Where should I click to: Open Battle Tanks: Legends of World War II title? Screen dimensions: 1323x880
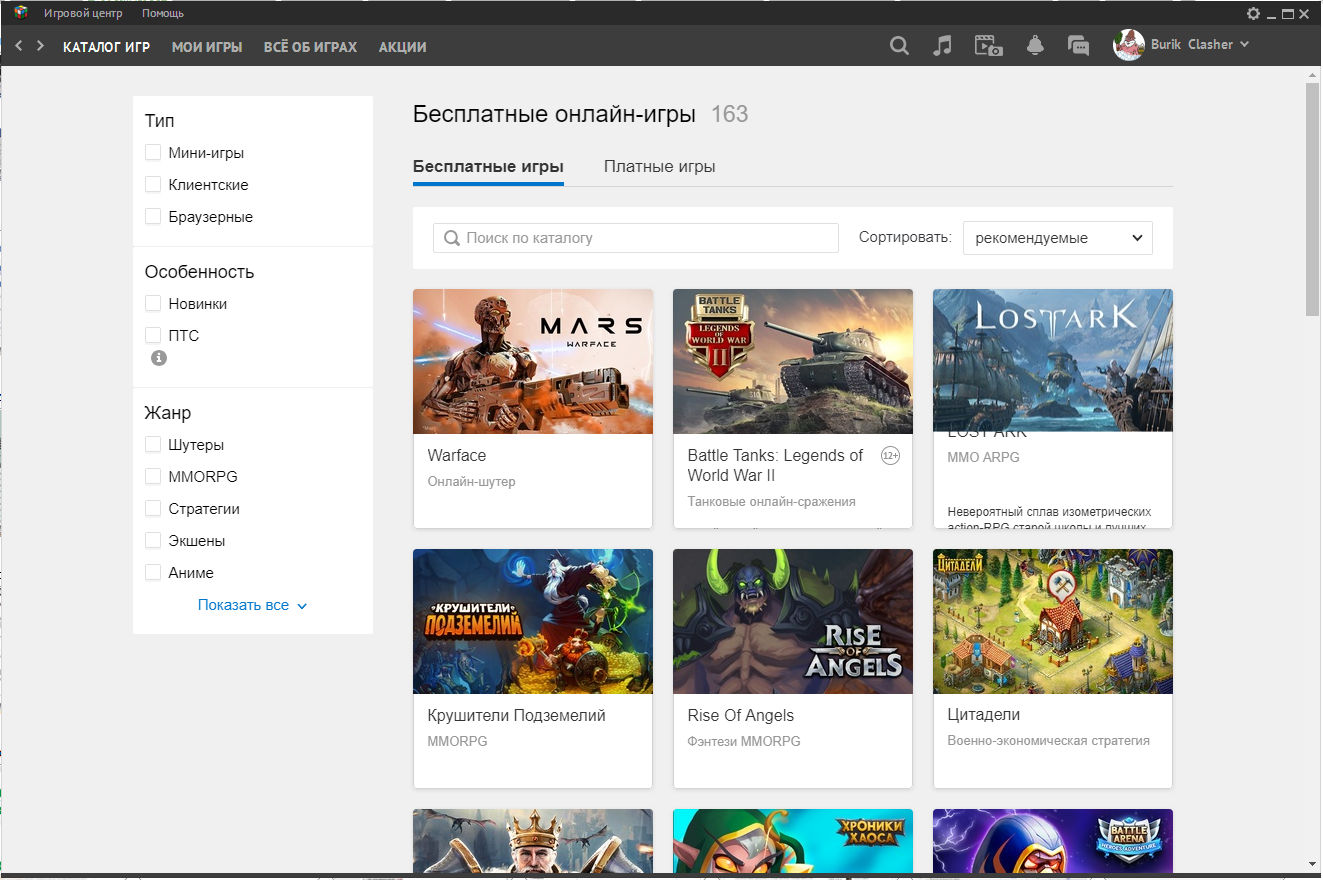click(775, 465)
